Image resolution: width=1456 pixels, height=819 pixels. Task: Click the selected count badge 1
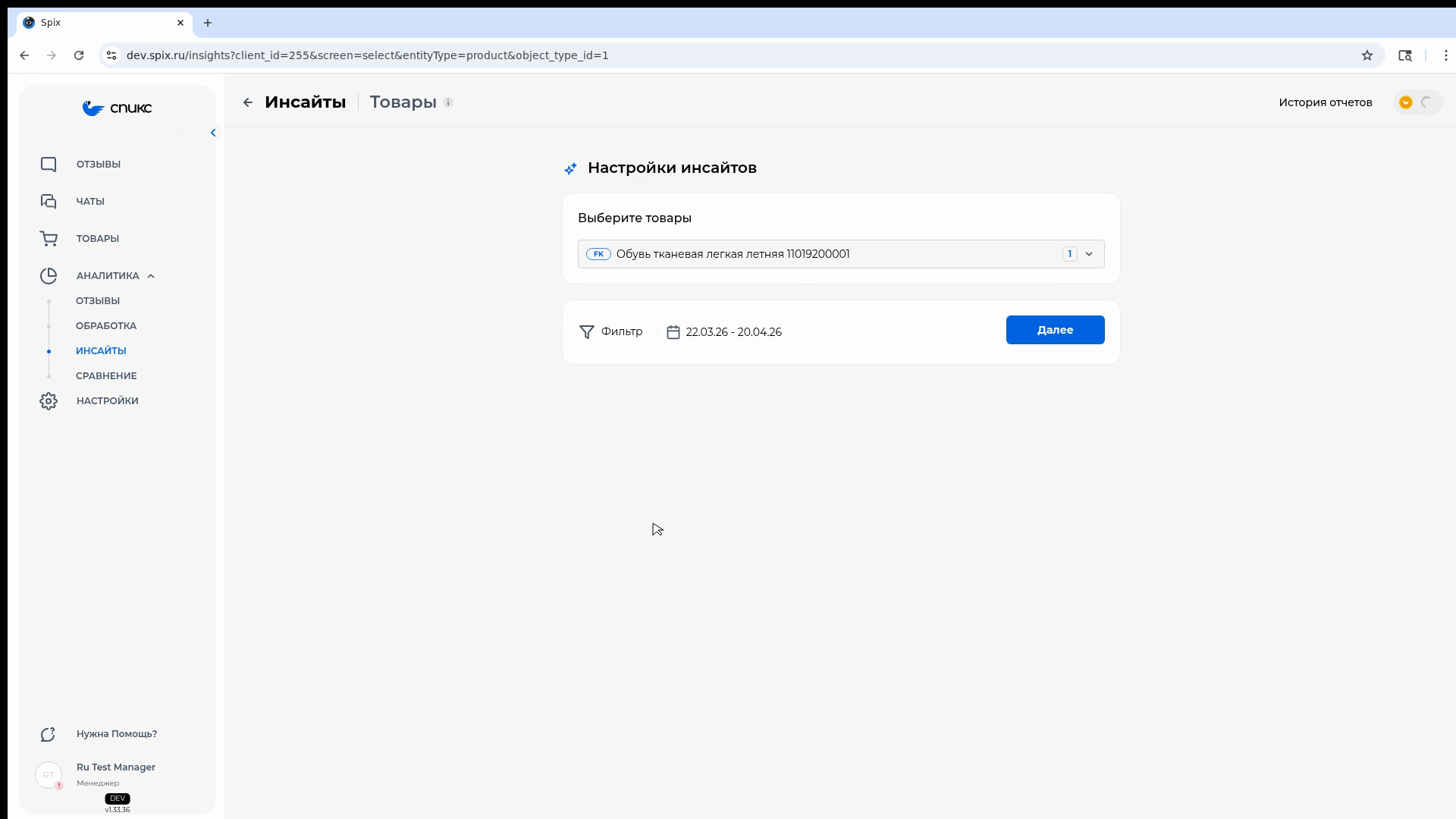1069,254
